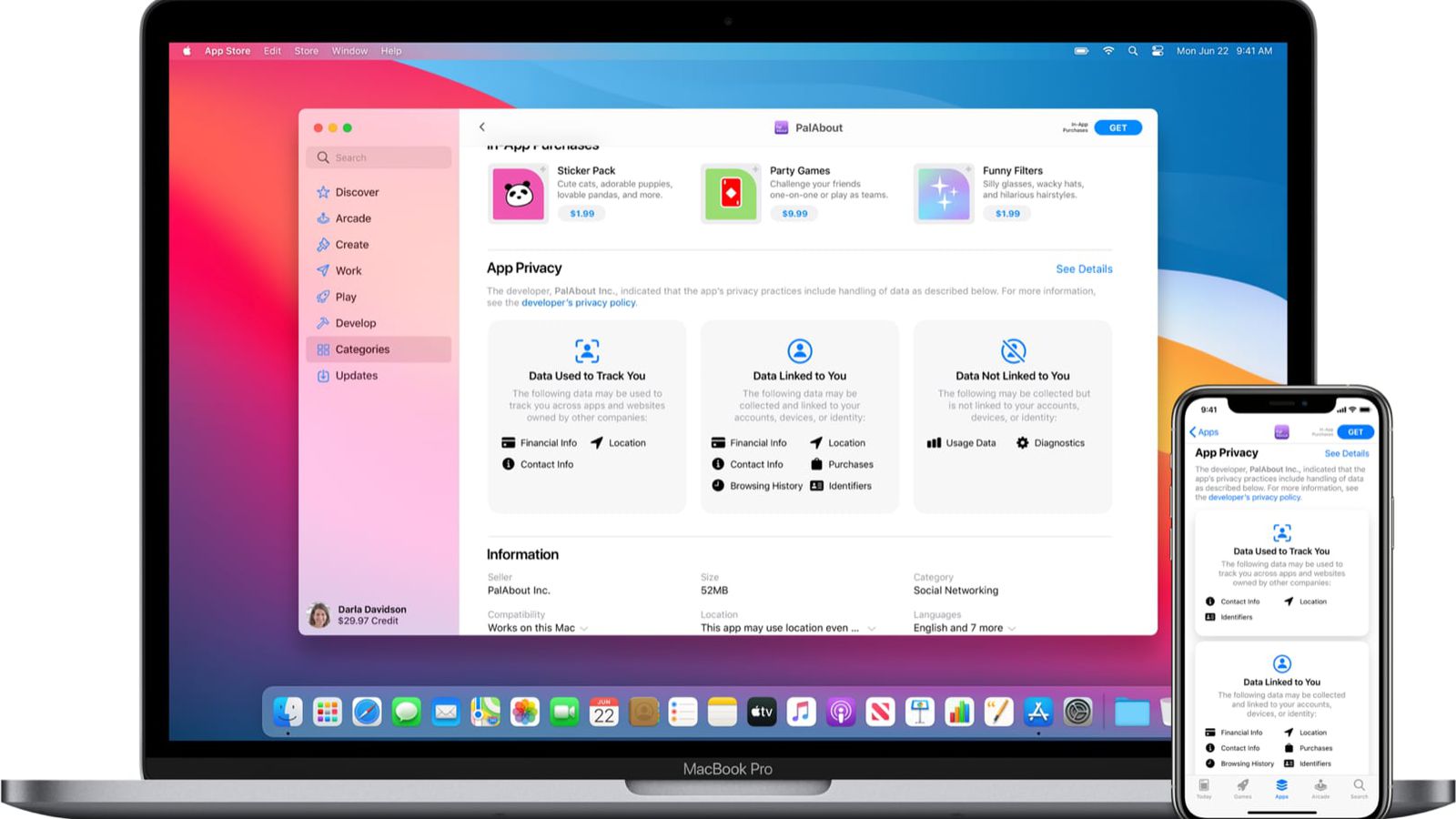Open Calendar showing 22 in the Dock
This screenshot has width=1456, height=819.
tap(604, 712)
